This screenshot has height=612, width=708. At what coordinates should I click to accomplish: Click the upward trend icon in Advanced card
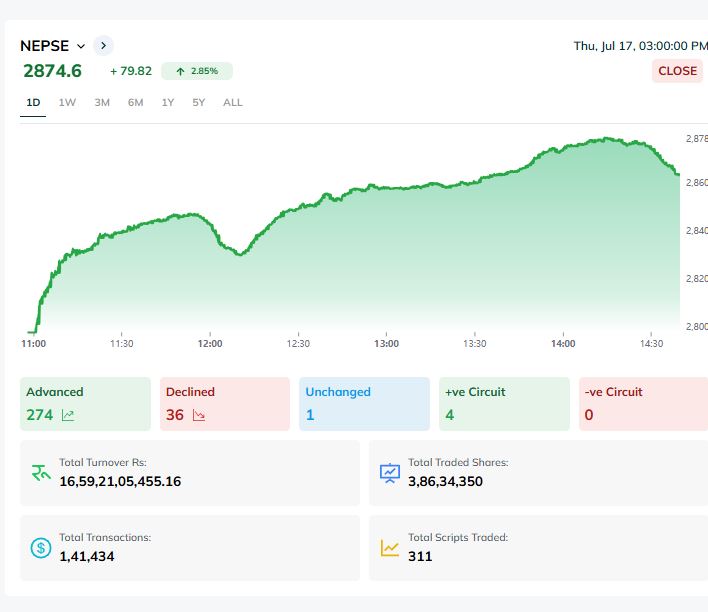coord(68,415)
